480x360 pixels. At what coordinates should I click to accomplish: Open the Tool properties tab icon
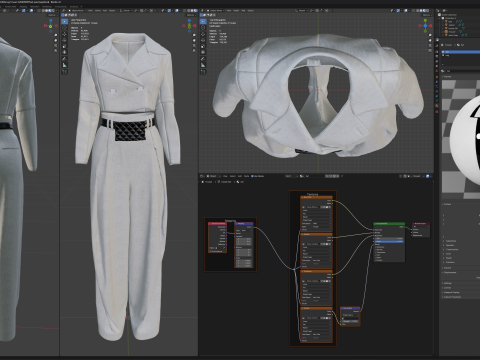pos(437,45)
